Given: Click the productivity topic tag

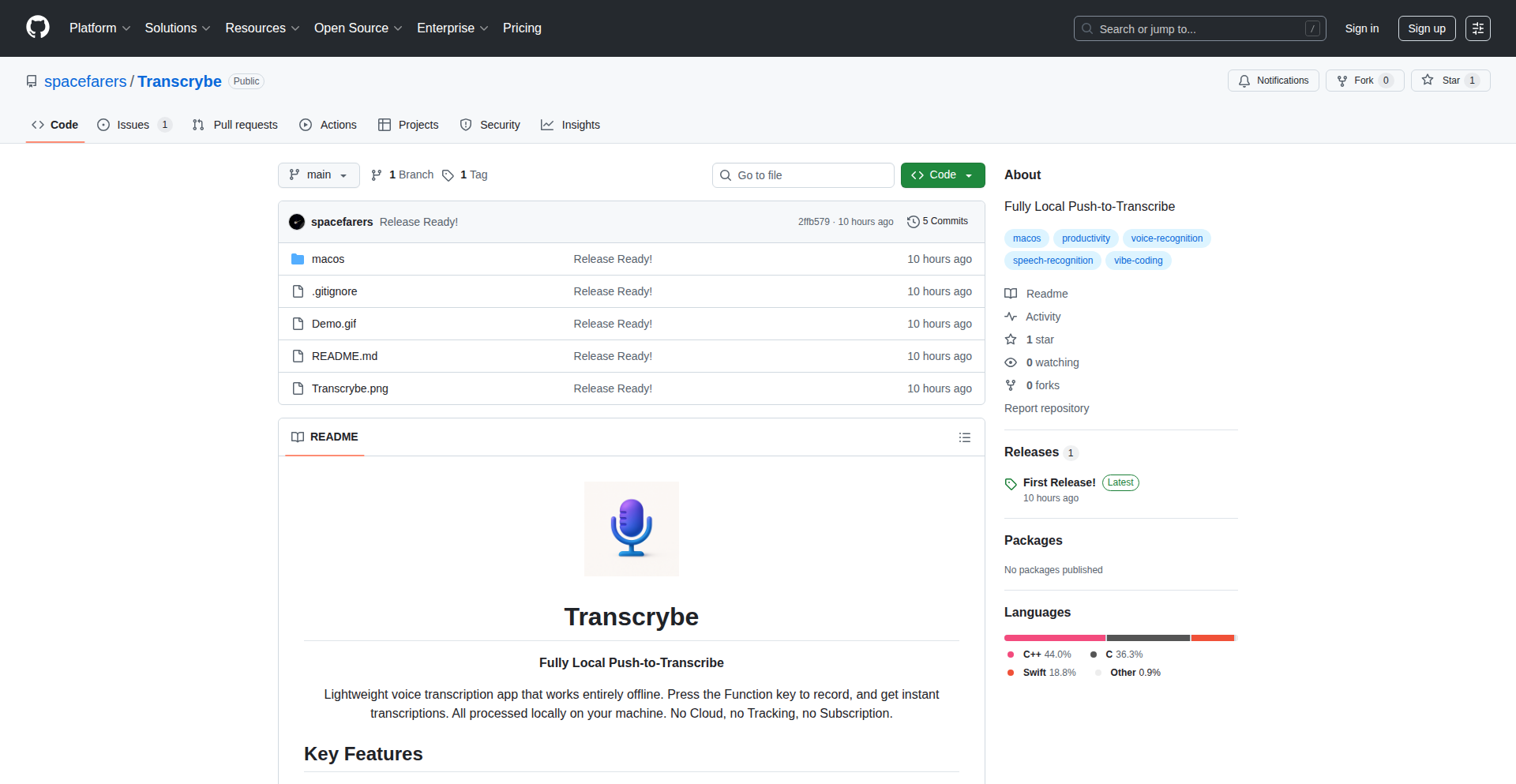Looking at the screenshot, I should tap(1086, 238).
